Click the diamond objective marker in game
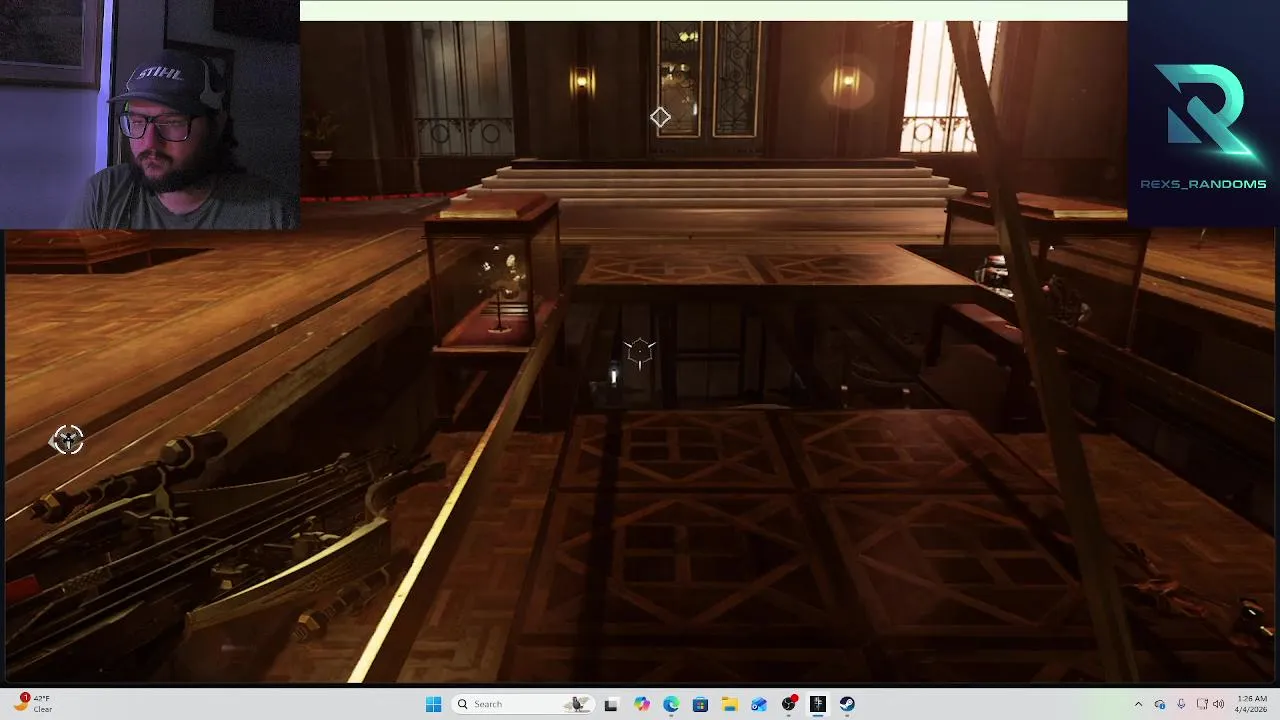Viewport: 1280px width, 720px height. coord(660,118)
